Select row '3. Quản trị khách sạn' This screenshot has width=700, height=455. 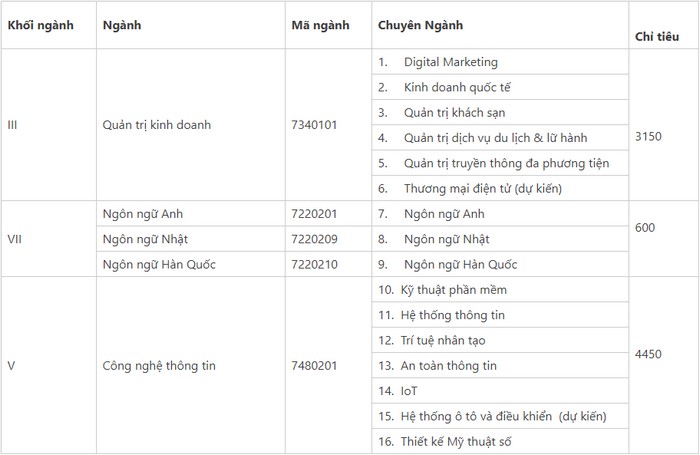(x=500, y=113)
